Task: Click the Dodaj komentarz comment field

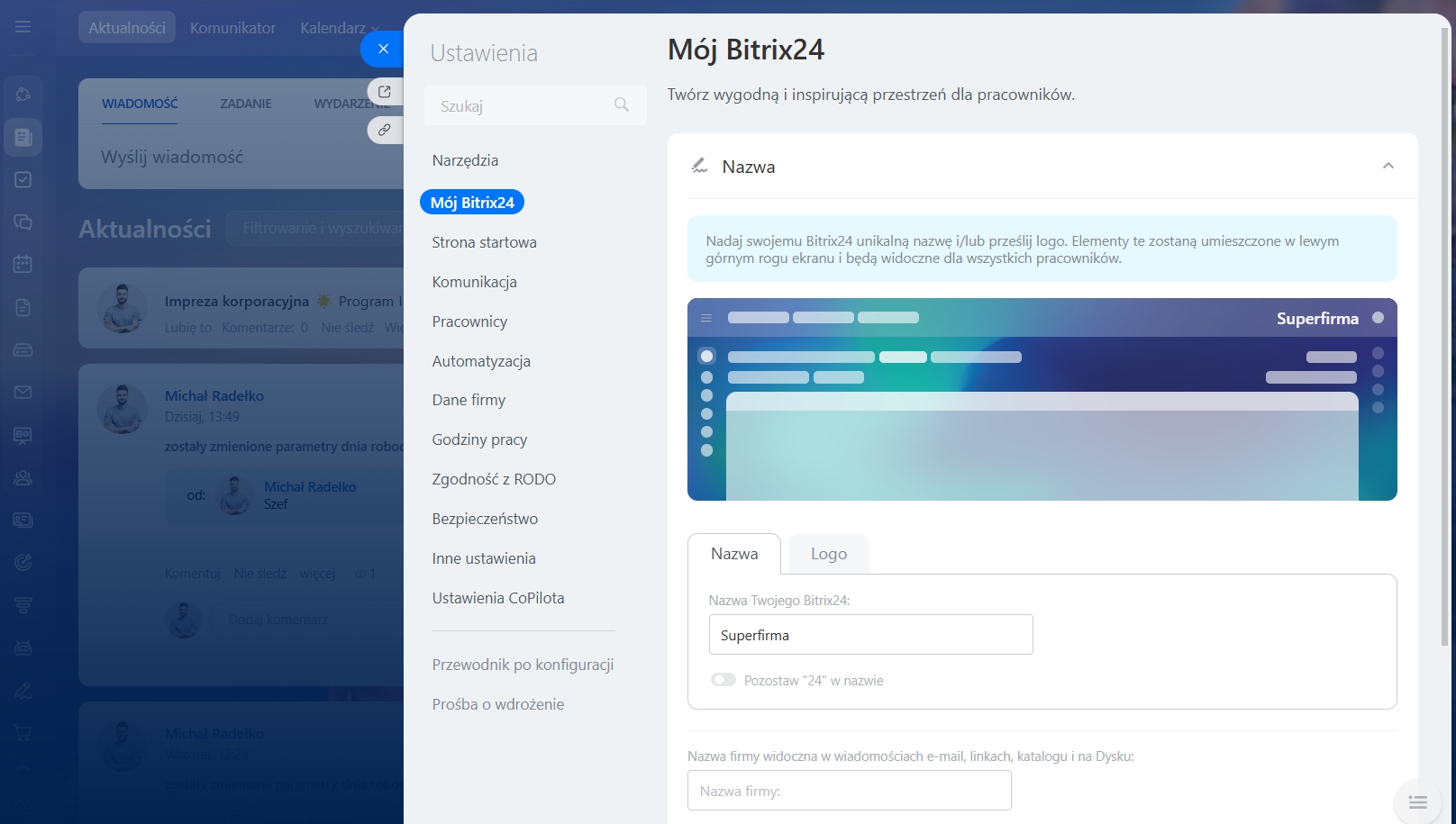Action: pos(306,620)
